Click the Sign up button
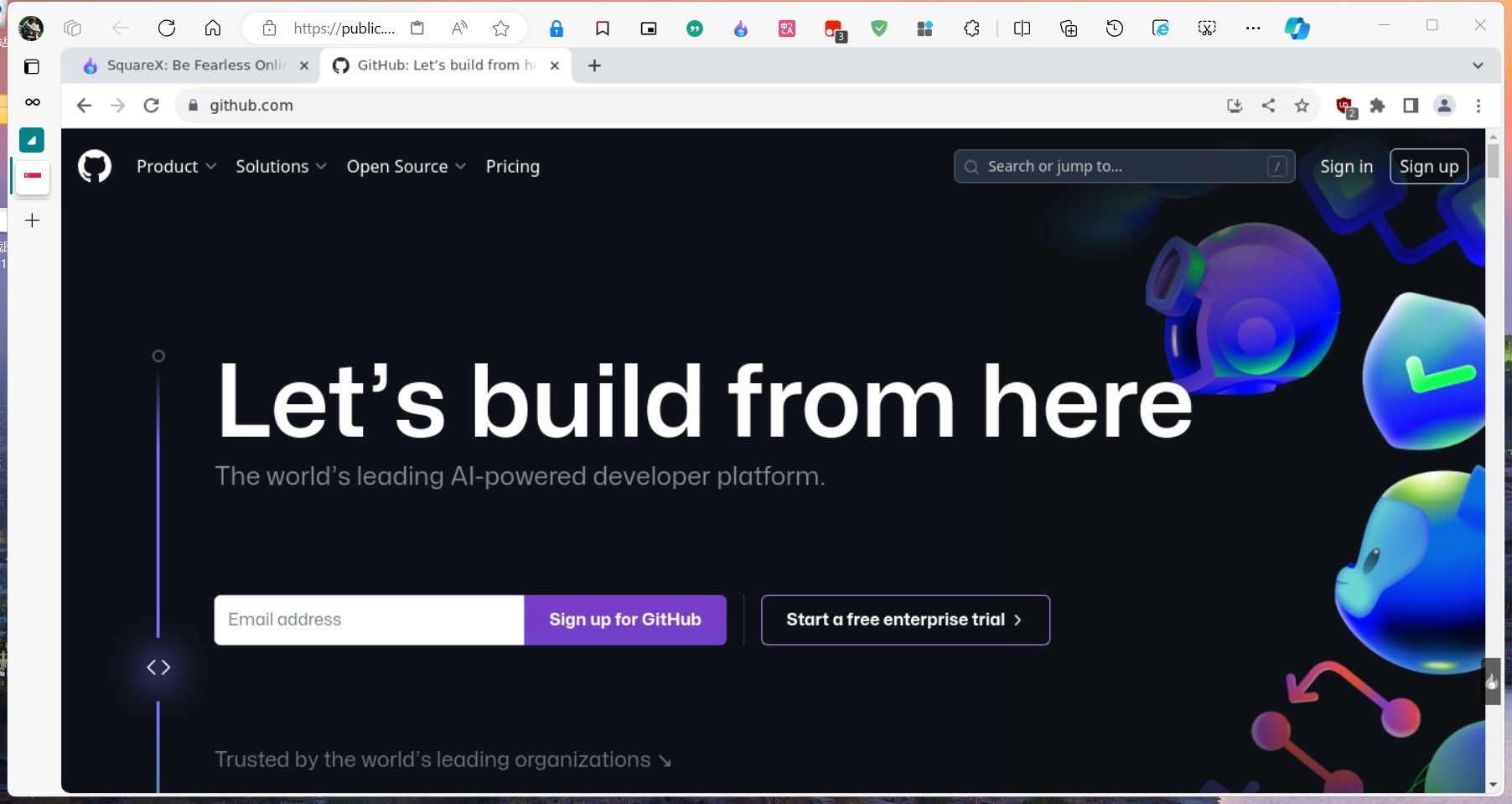This screenshot has height=804, width=1512. pos(1429,166)
